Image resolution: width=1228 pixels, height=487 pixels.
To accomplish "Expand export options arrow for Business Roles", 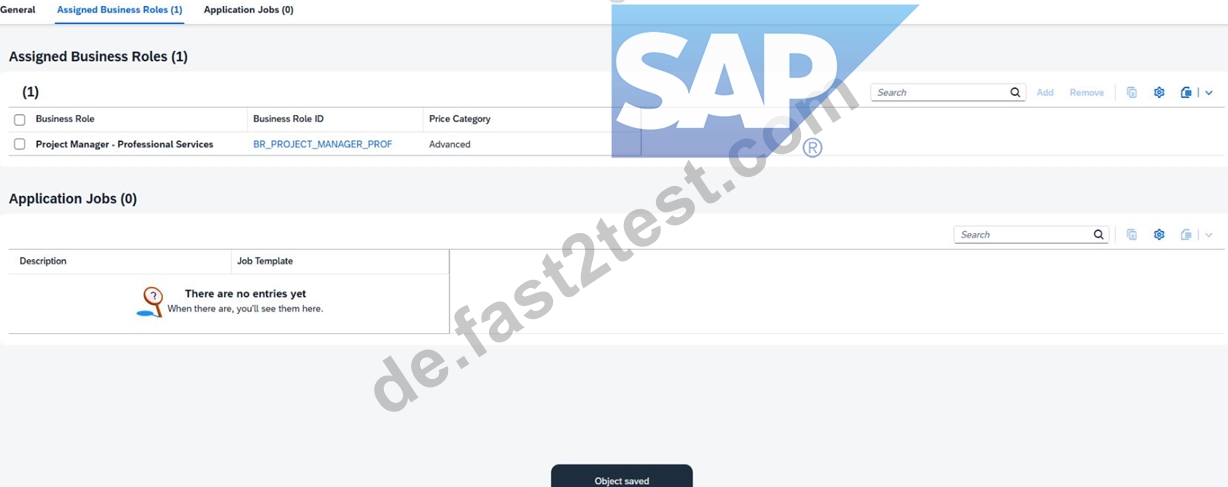I will click(x=1209, y=92).
